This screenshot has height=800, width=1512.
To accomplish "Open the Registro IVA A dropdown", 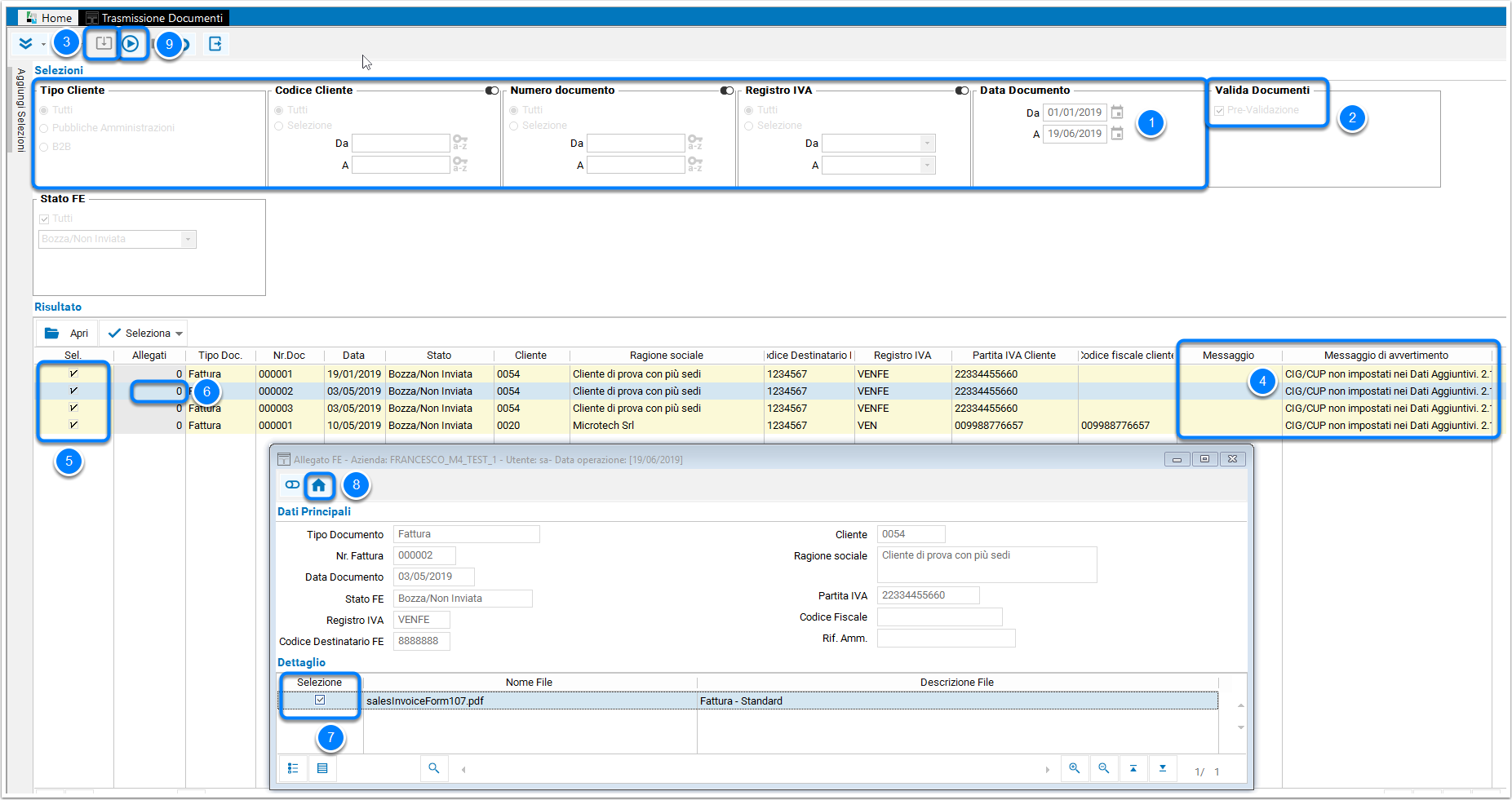I will pos(927,166).
